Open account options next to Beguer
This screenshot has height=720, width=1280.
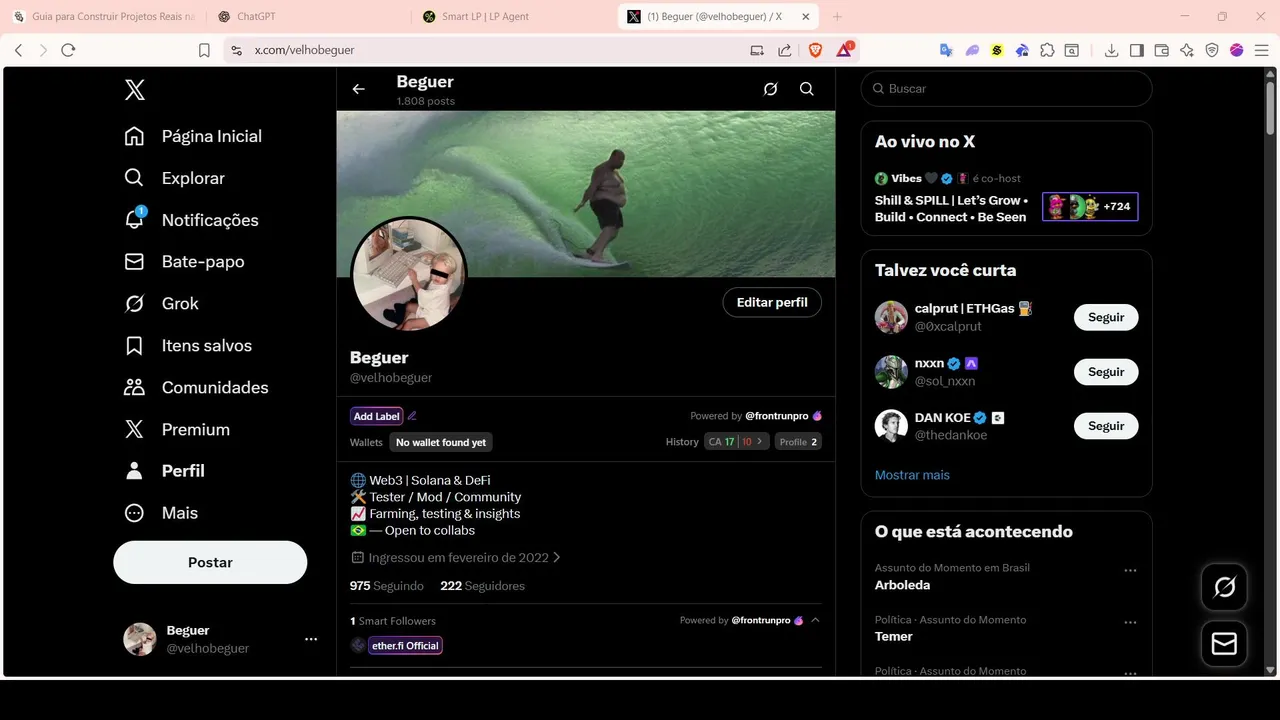pyautogui.click(x=311, y=639)
